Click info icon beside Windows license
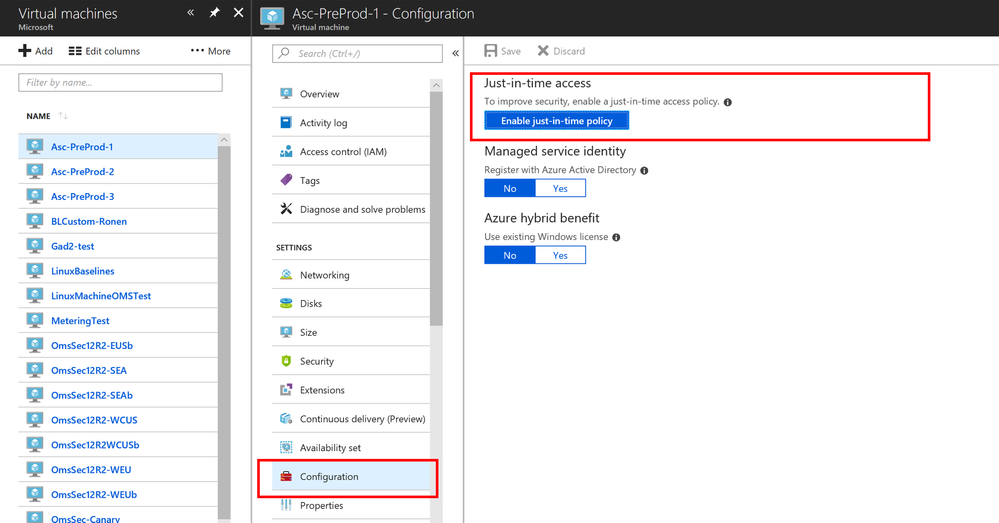The image size is (999, 523). pos(616,238)
